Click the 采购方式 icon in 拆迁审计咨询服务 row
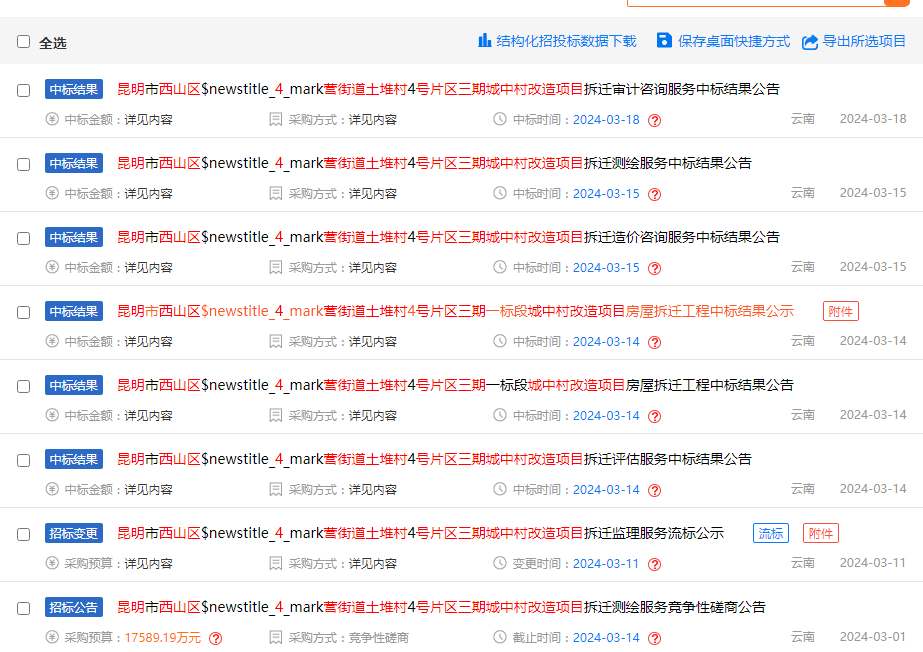This screenshot has width=923, height=652. tap(275, 119)
